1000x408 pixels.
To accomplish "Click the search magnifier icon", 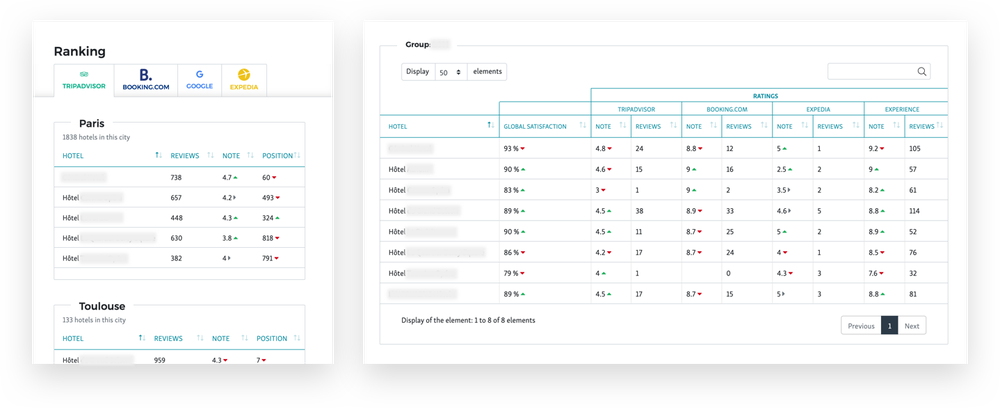I will coord(922,71).
